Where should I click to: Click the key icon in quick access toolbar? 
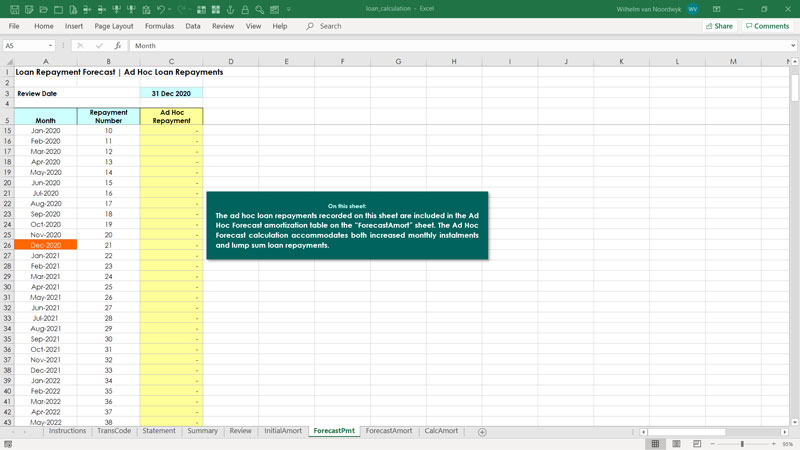coord(260,9)
